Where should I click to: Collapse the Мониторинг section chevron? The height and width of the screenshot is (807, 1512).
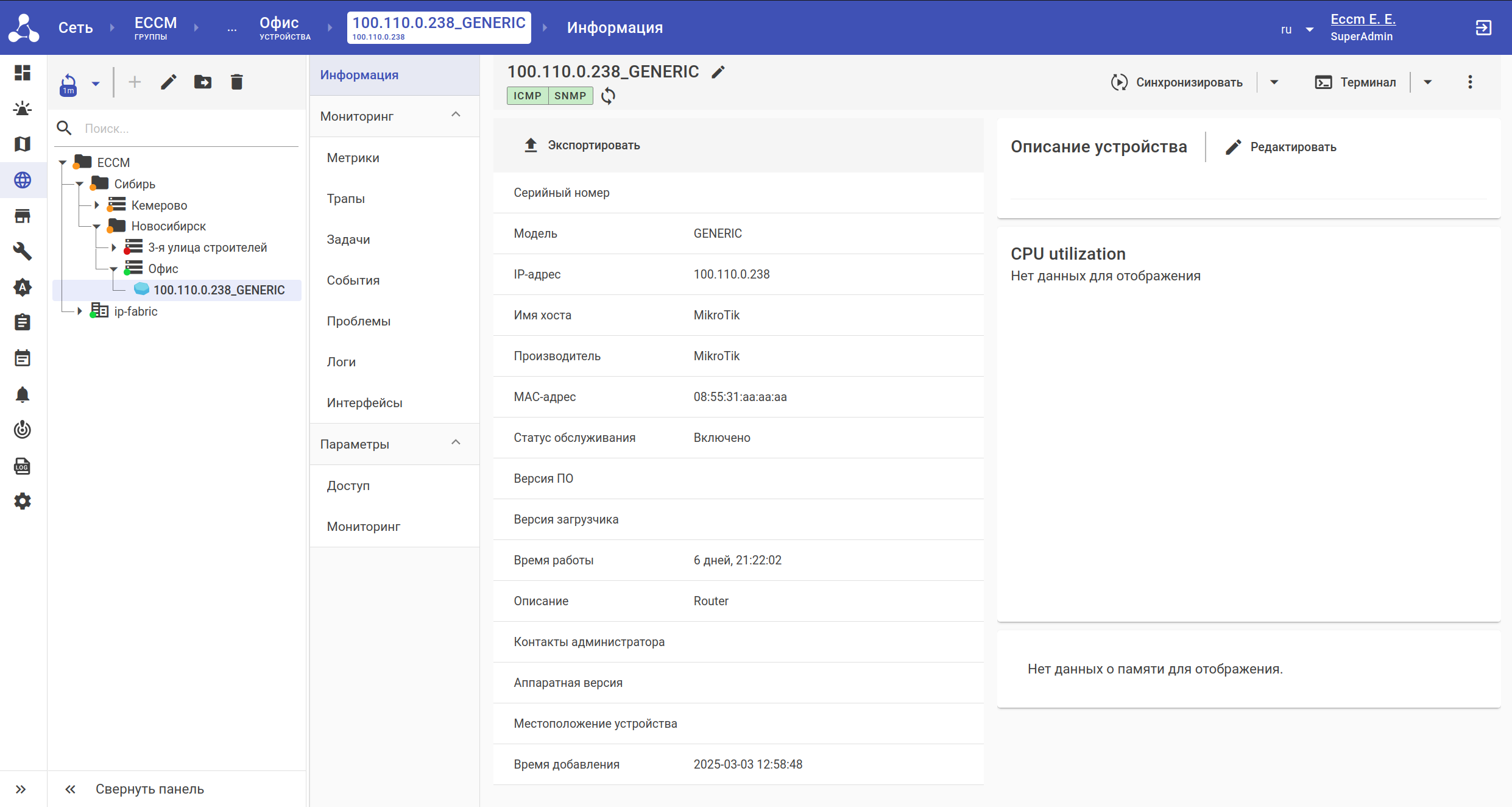click(456, 115)
